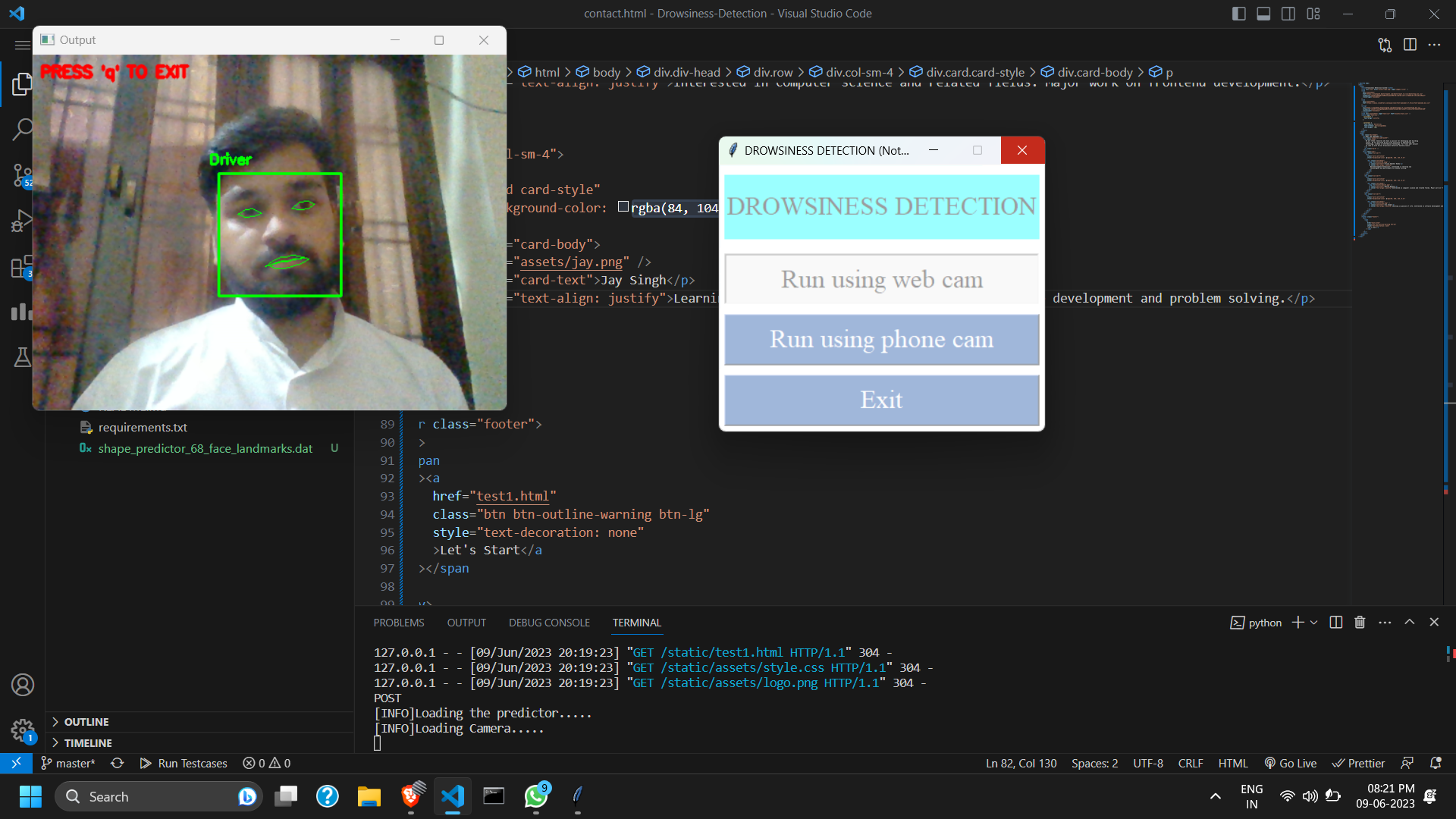Screen dimensions: 1456x819
Task: Open the Testing flask view
Action: click(21, 357)
